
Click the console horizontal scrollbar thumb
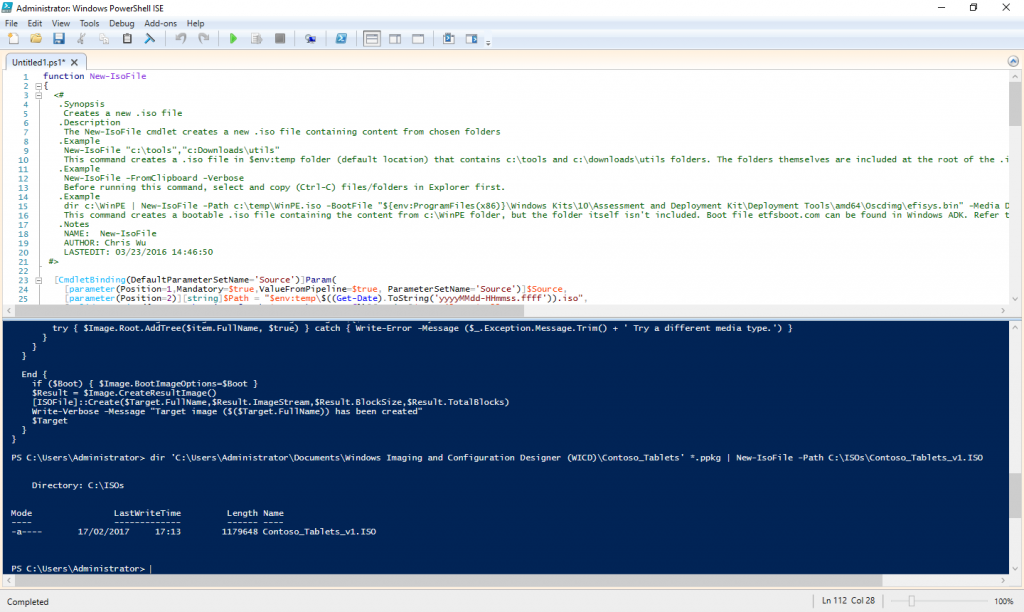click(x=449, y=580)
